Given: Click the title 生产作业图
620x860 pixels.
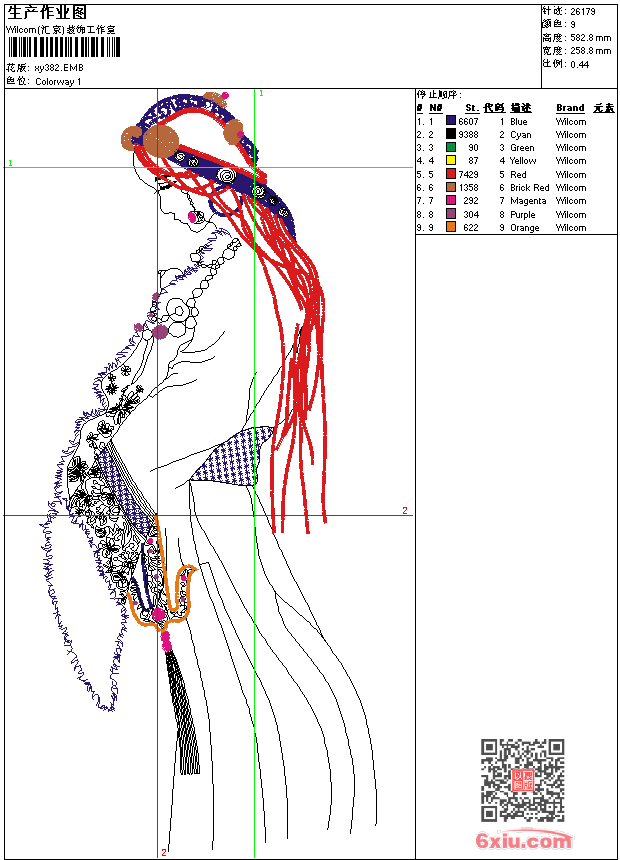Looking at the screenshot, I should 47,13.
